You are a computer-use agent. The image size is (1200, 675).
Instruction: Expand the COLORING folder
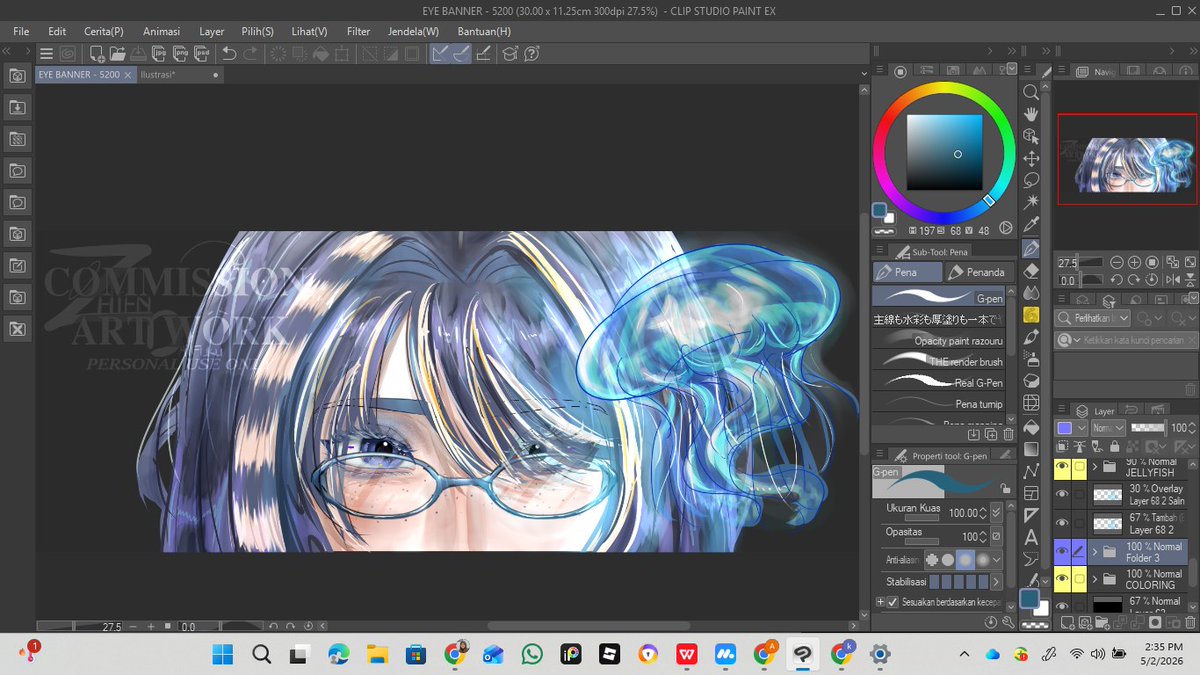click(1095, 579)
